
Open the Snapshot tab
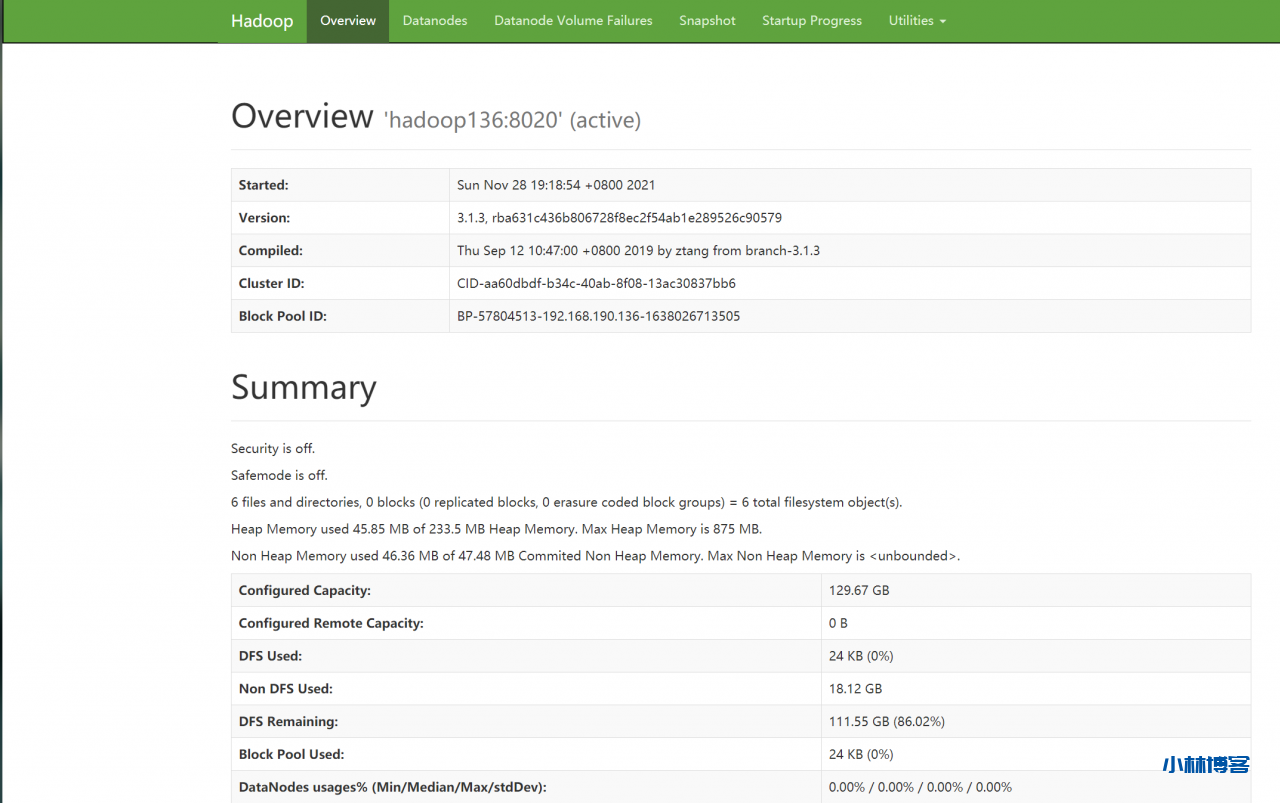pos(707,21)
